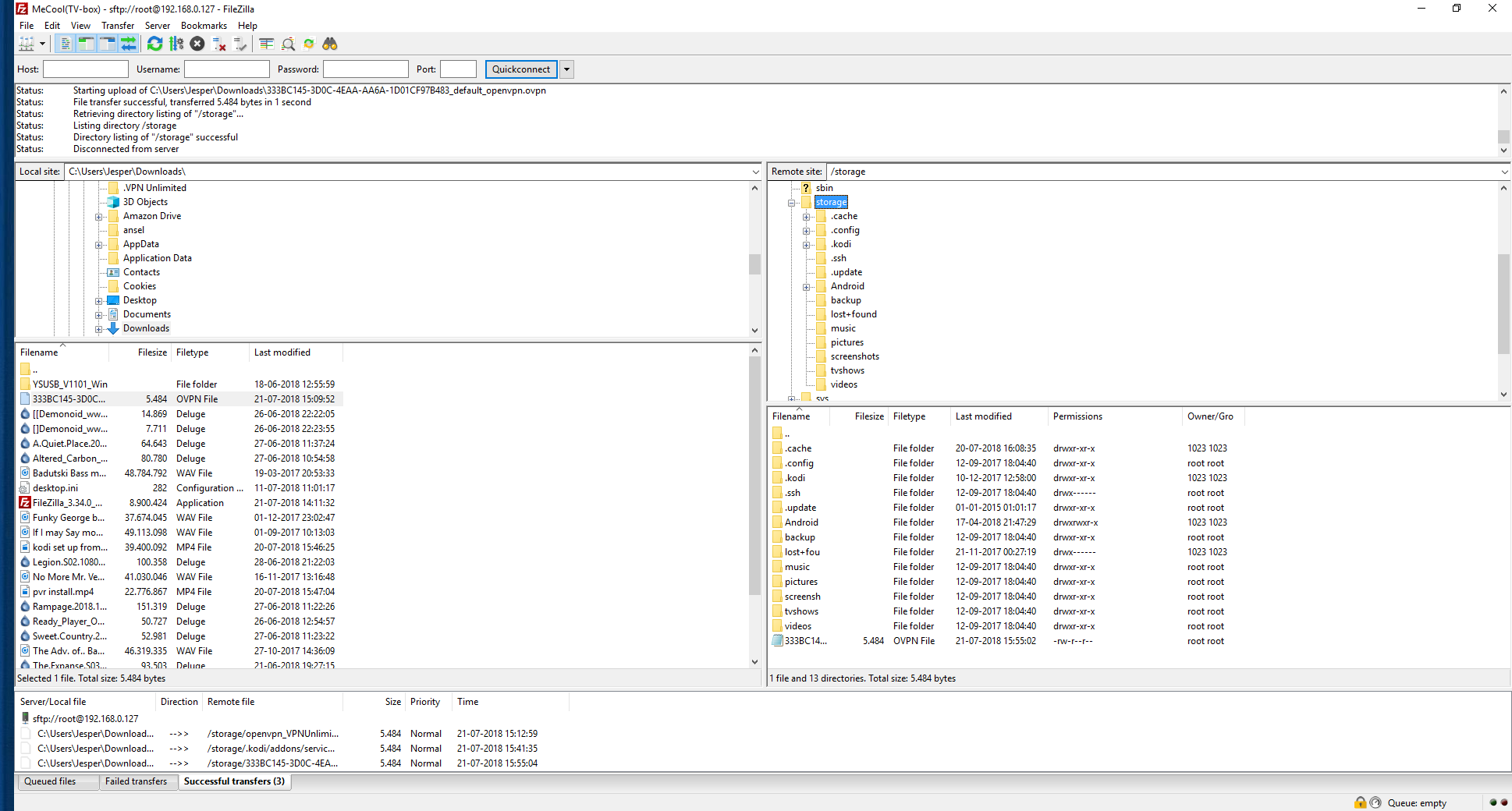Image resolution: width=1512 pixels, height=811 pixels.
Task: Click the disconnect from server icon
Action: click(x=219, y=44)
